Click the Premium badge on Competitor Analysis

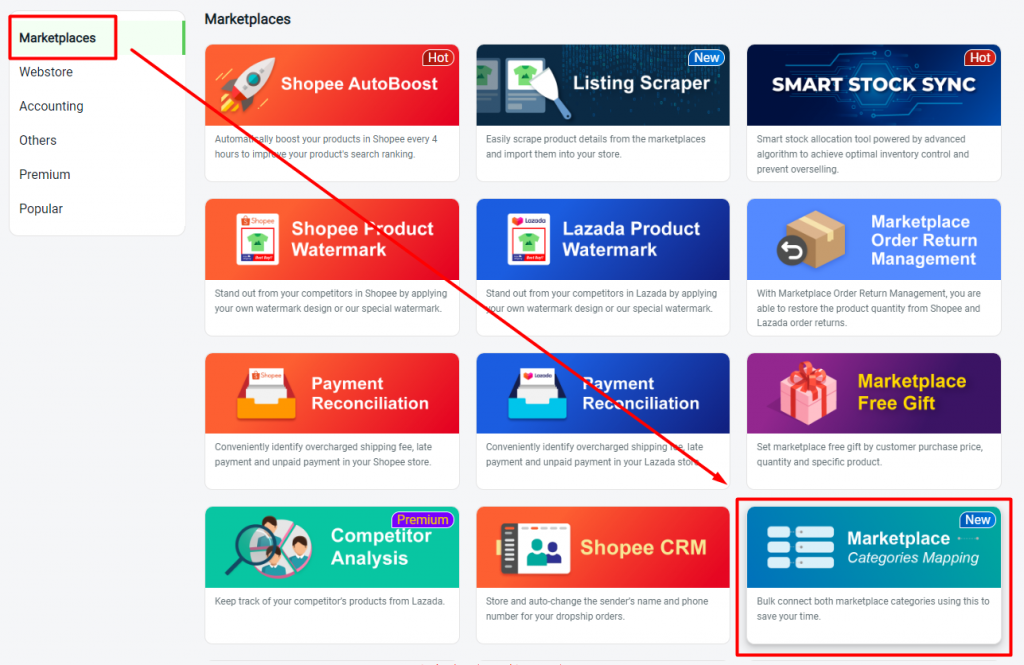point(423,520)
